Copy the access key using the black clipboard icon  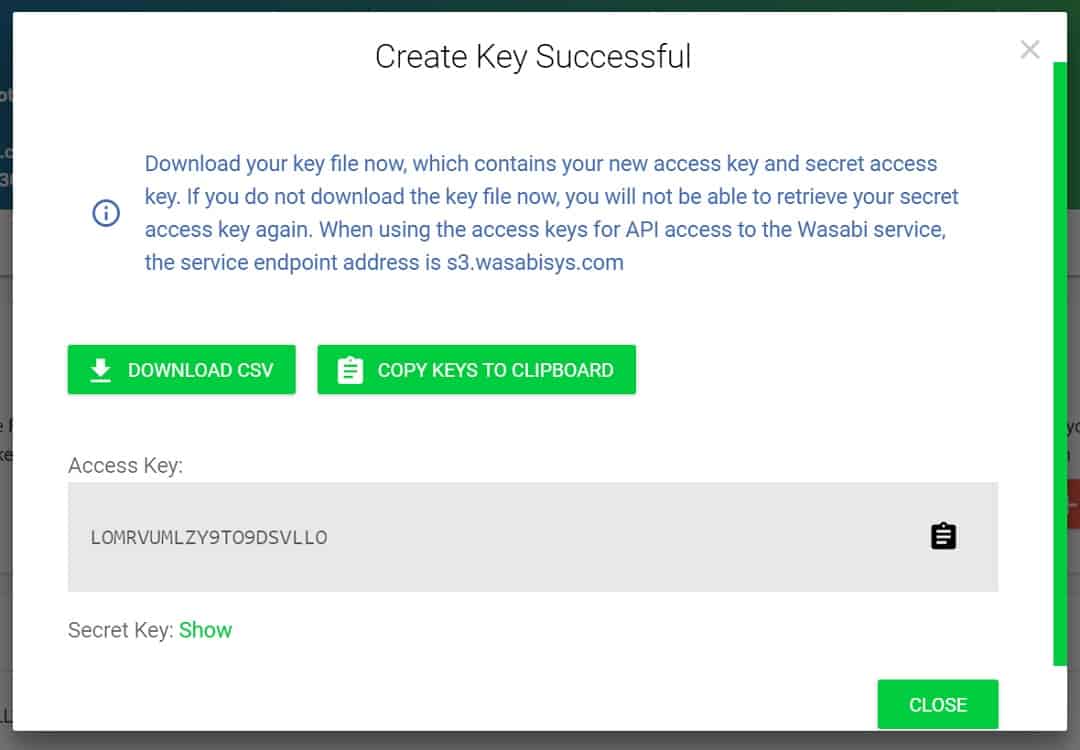tap(943, 536)
